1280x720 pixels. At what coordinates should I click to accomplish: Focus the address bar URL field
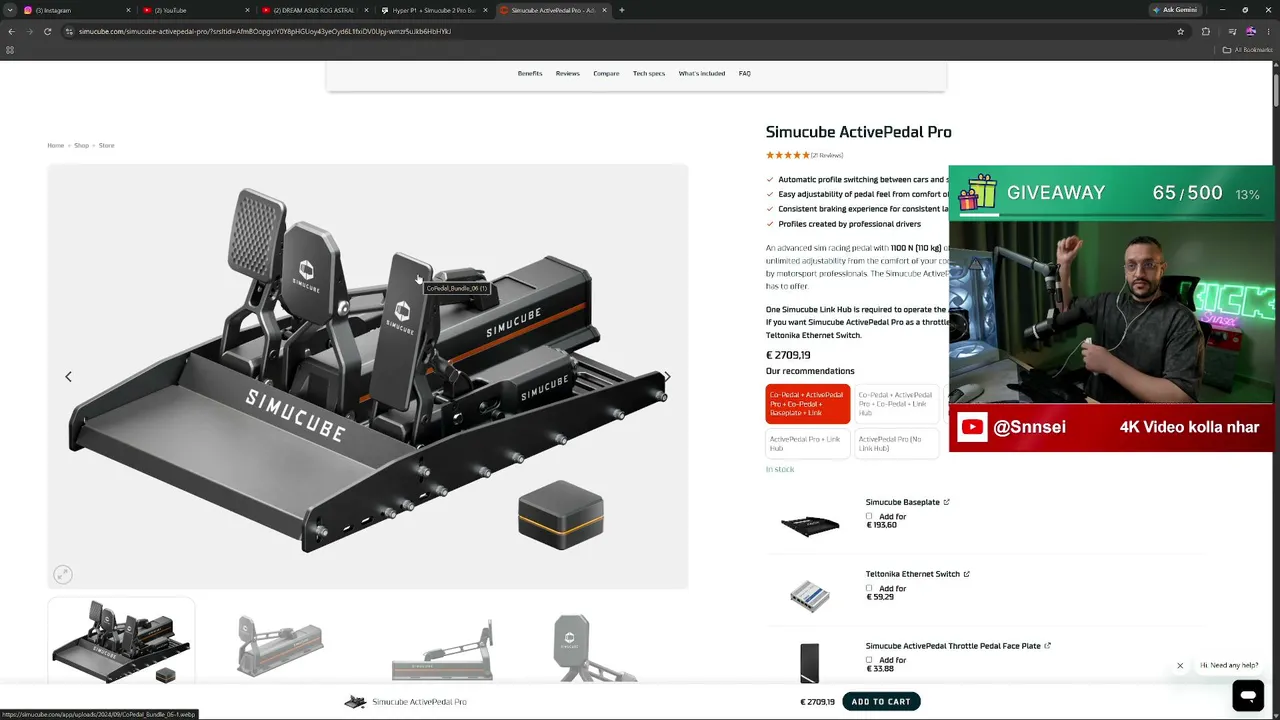click(620, 31)
